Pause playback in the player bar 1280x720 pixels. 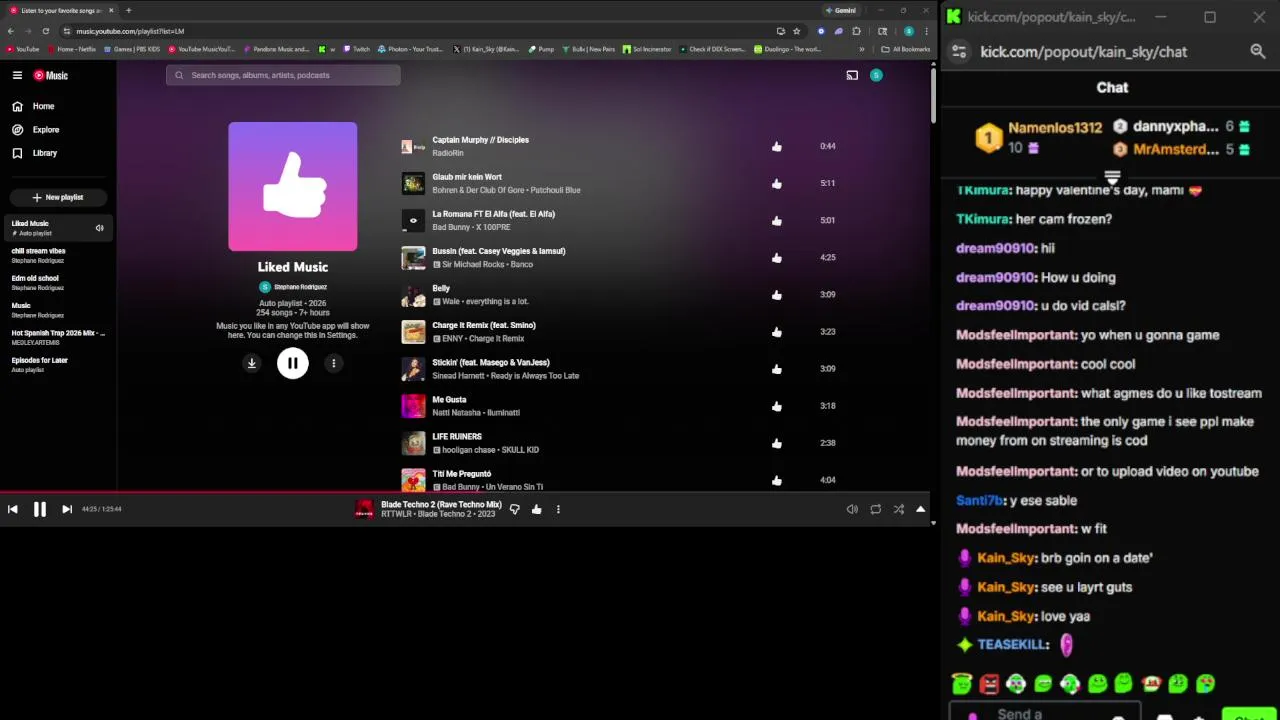[x=40, y=509]
